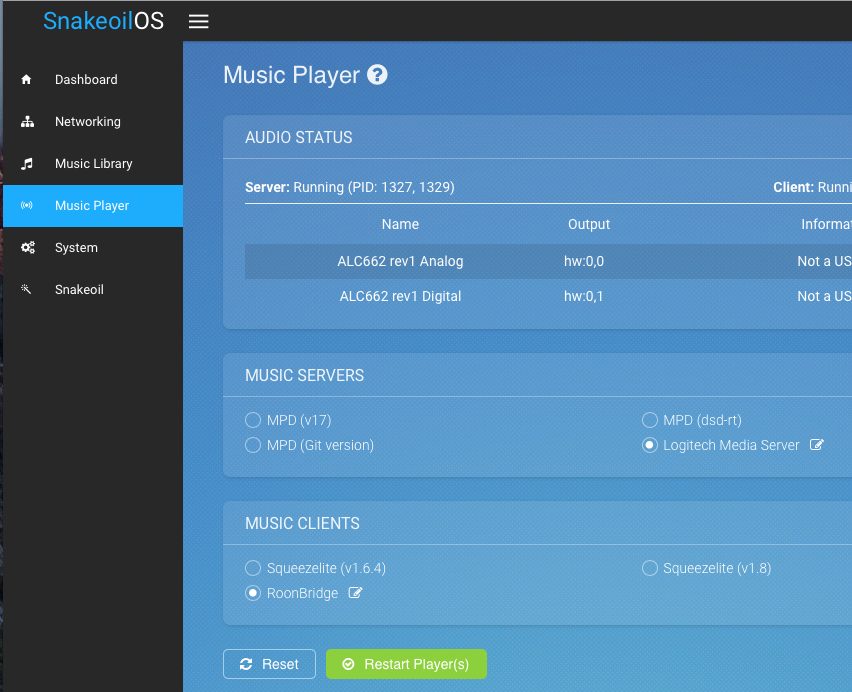Click the SnakeoilOS logo link
The image size is (852, 692).
coord(103,21)
